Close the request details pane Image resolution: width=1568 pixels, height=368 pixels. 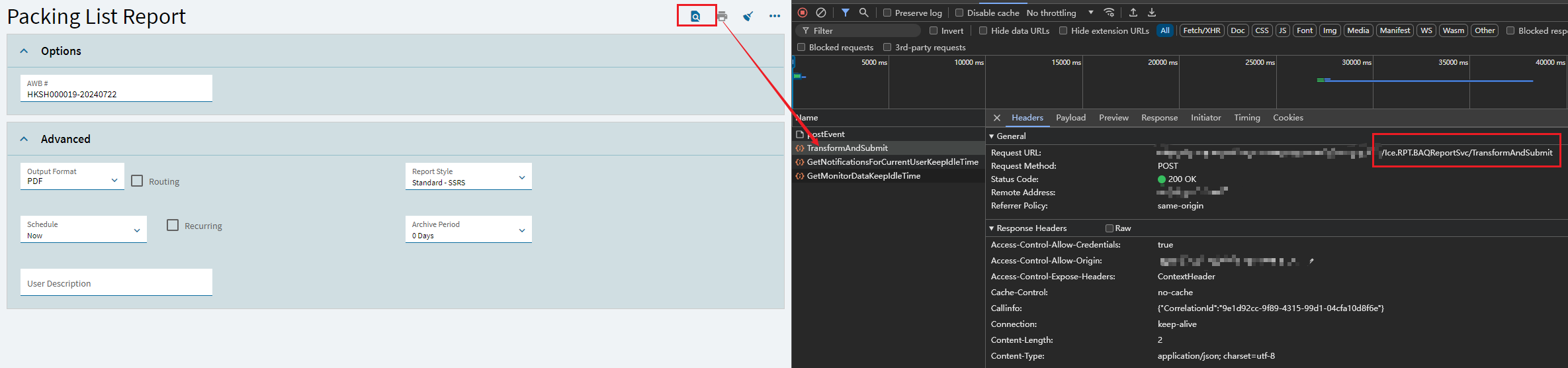click(997, 118)
